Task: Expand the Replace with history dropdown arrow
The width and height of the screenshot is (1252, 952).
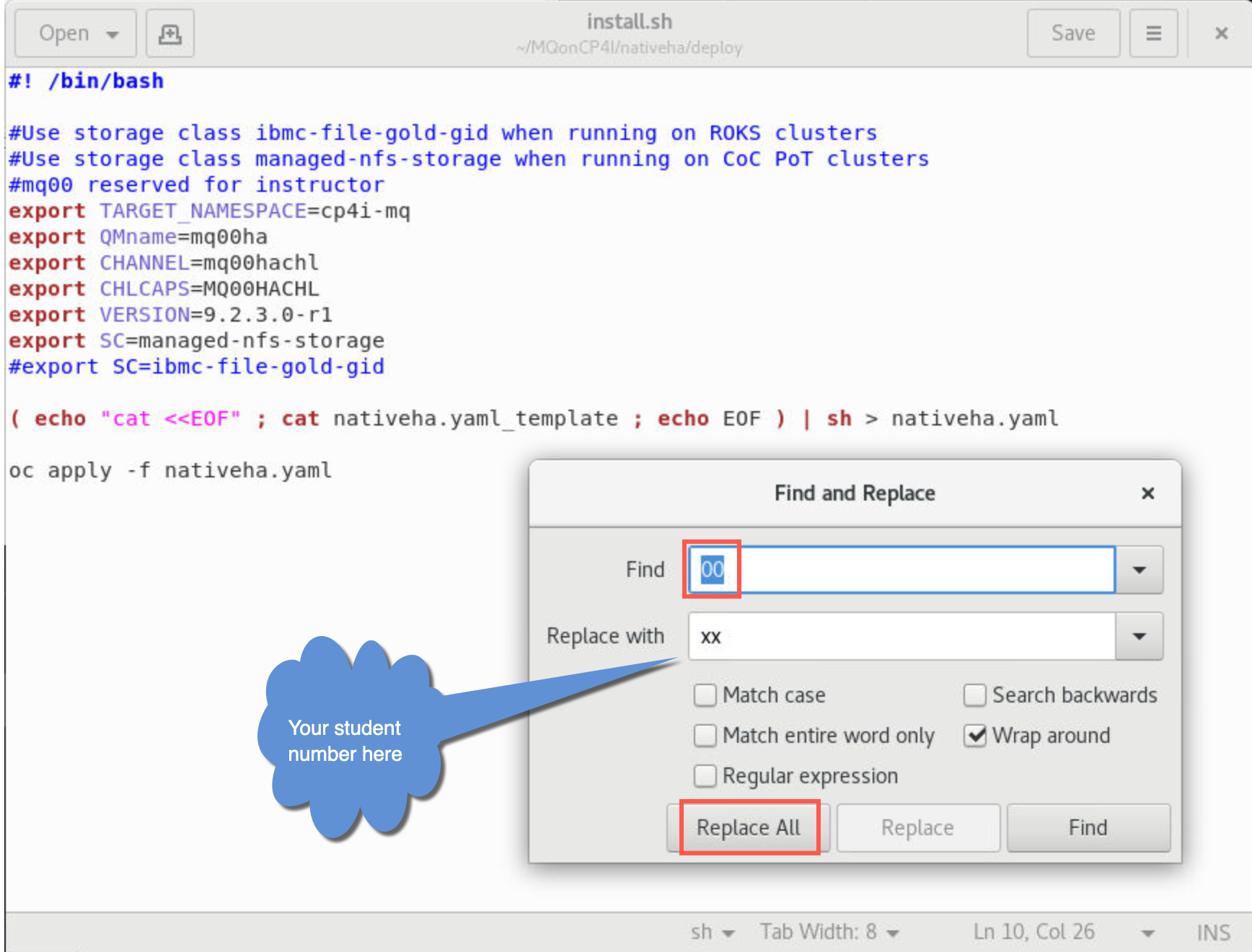Action: coord(1139,636)
